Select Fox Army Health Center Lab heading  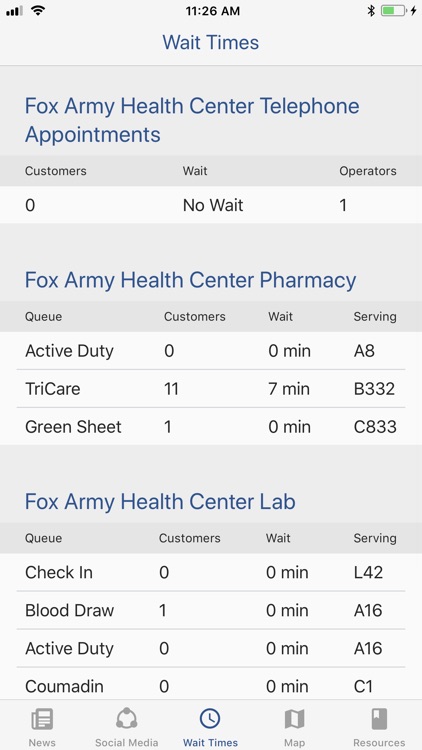tap(160, 502)
